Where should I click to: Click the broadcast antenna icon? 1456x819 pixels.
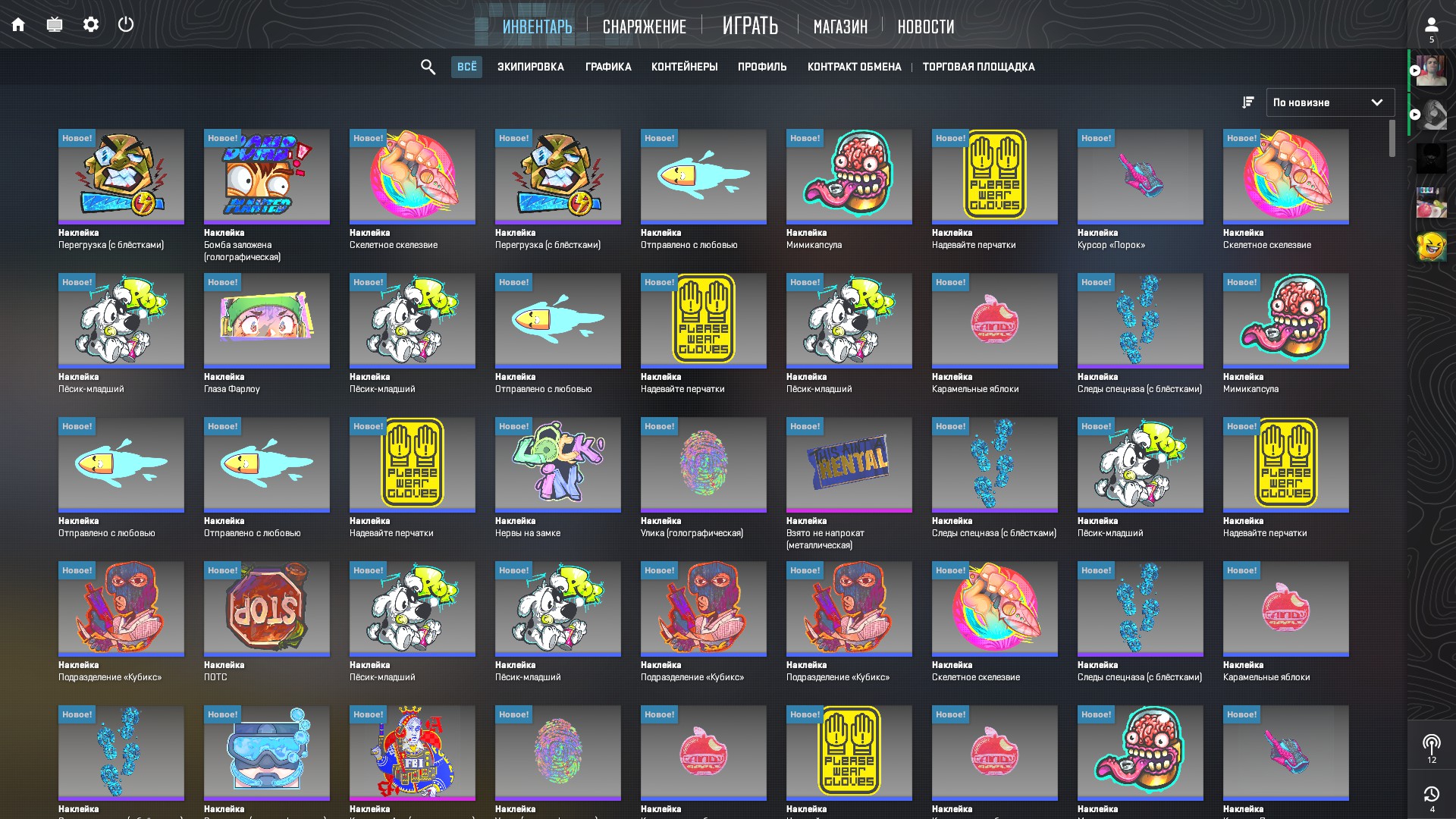pyautogui.click(x=1431, y=743)
